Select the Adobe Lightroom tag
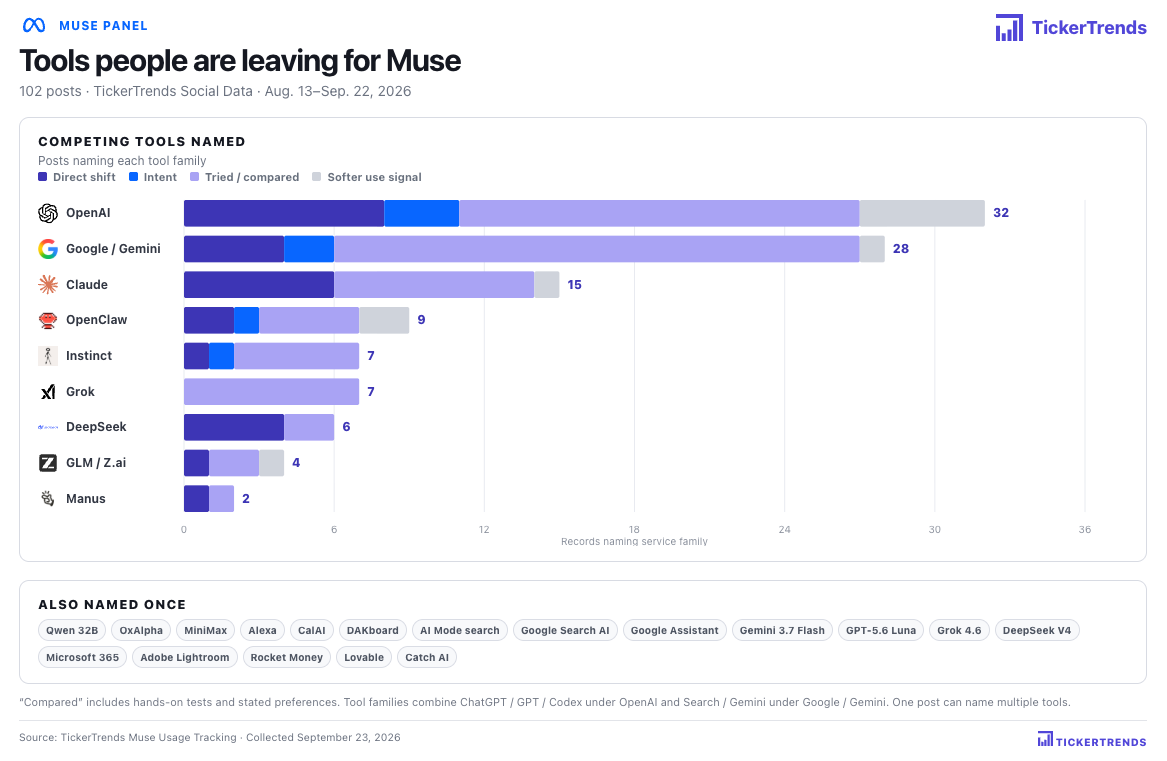 click(185, 657)
